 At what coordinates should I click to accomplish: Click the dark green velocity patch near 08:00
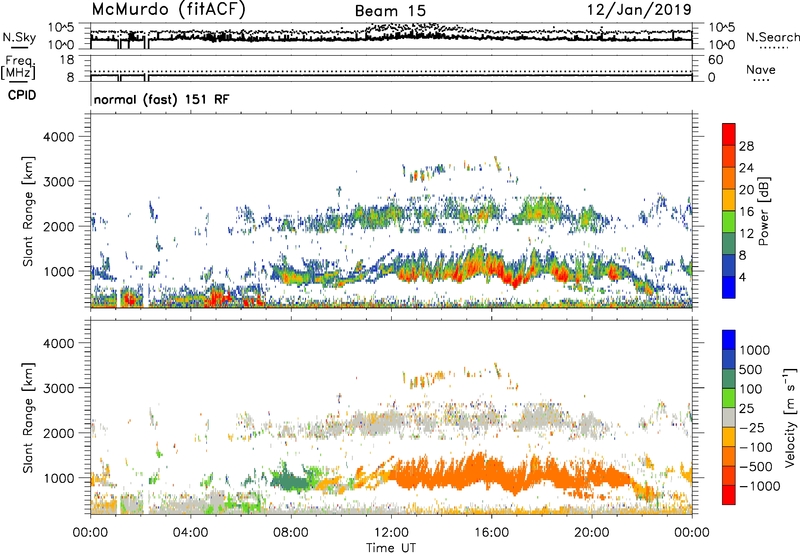coord(291,480)
